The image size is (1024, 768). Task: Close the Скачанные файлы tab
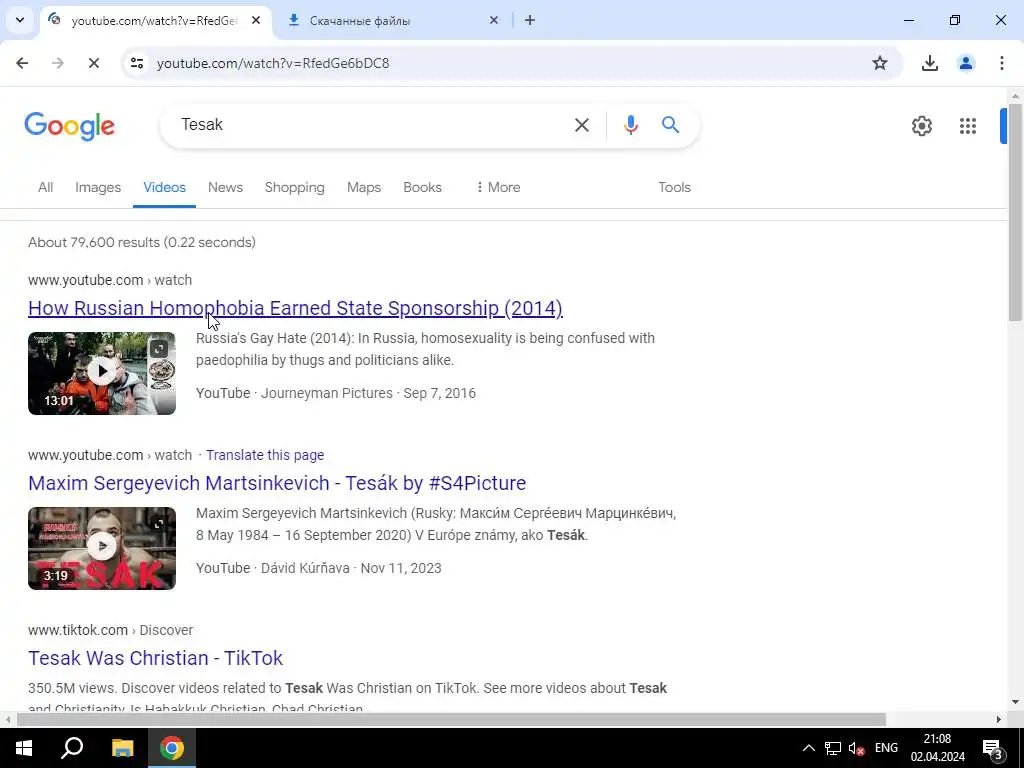pos(494,20)
